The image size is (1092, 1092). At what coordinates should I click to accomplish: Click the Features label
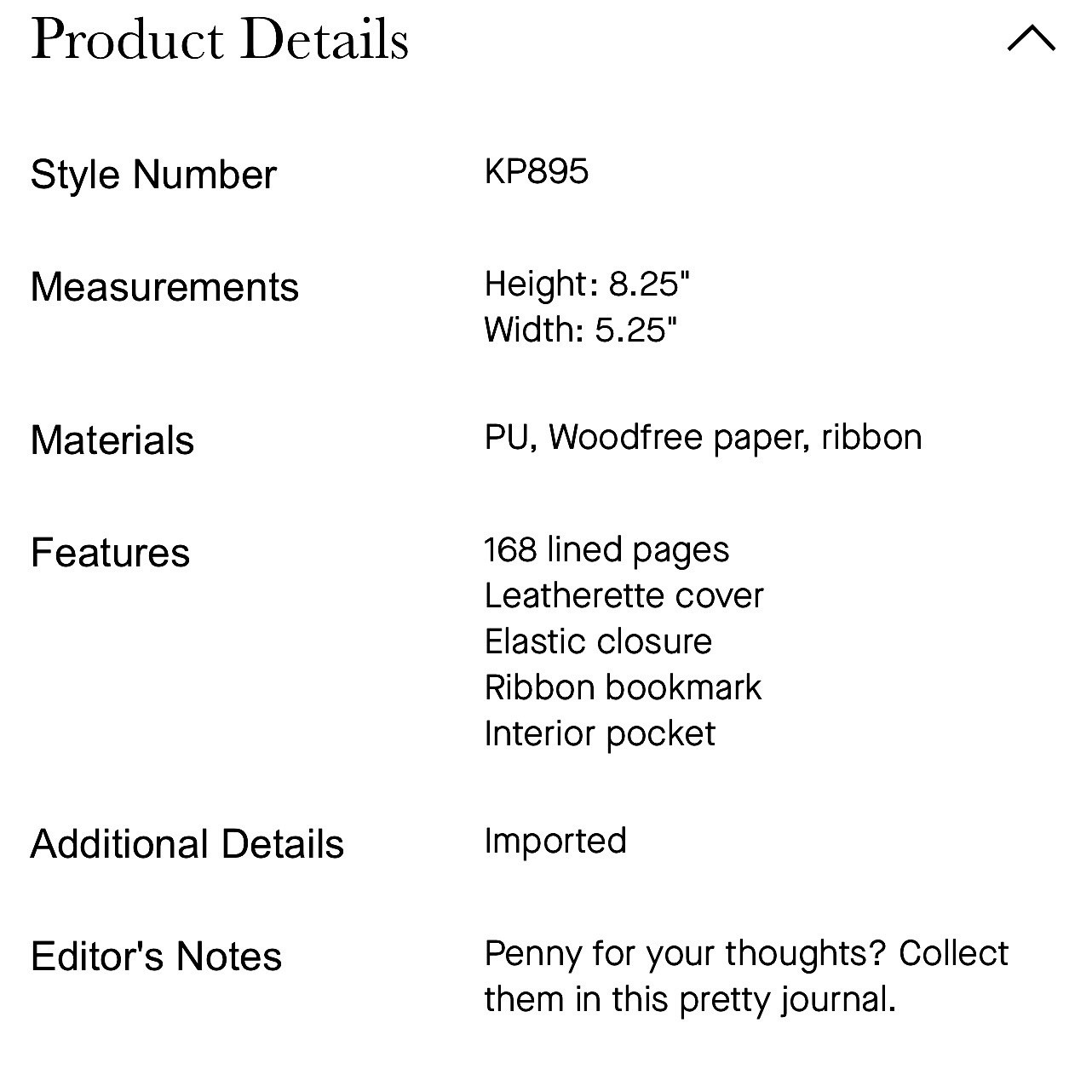110,553
